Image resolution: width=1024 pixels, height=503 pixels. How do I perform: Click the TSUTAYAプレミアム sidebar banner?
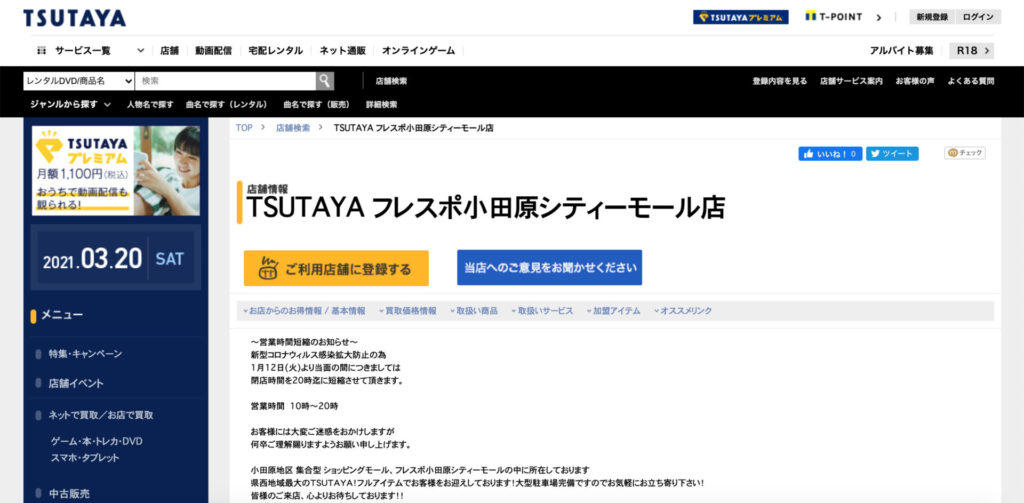coord(116,170)
